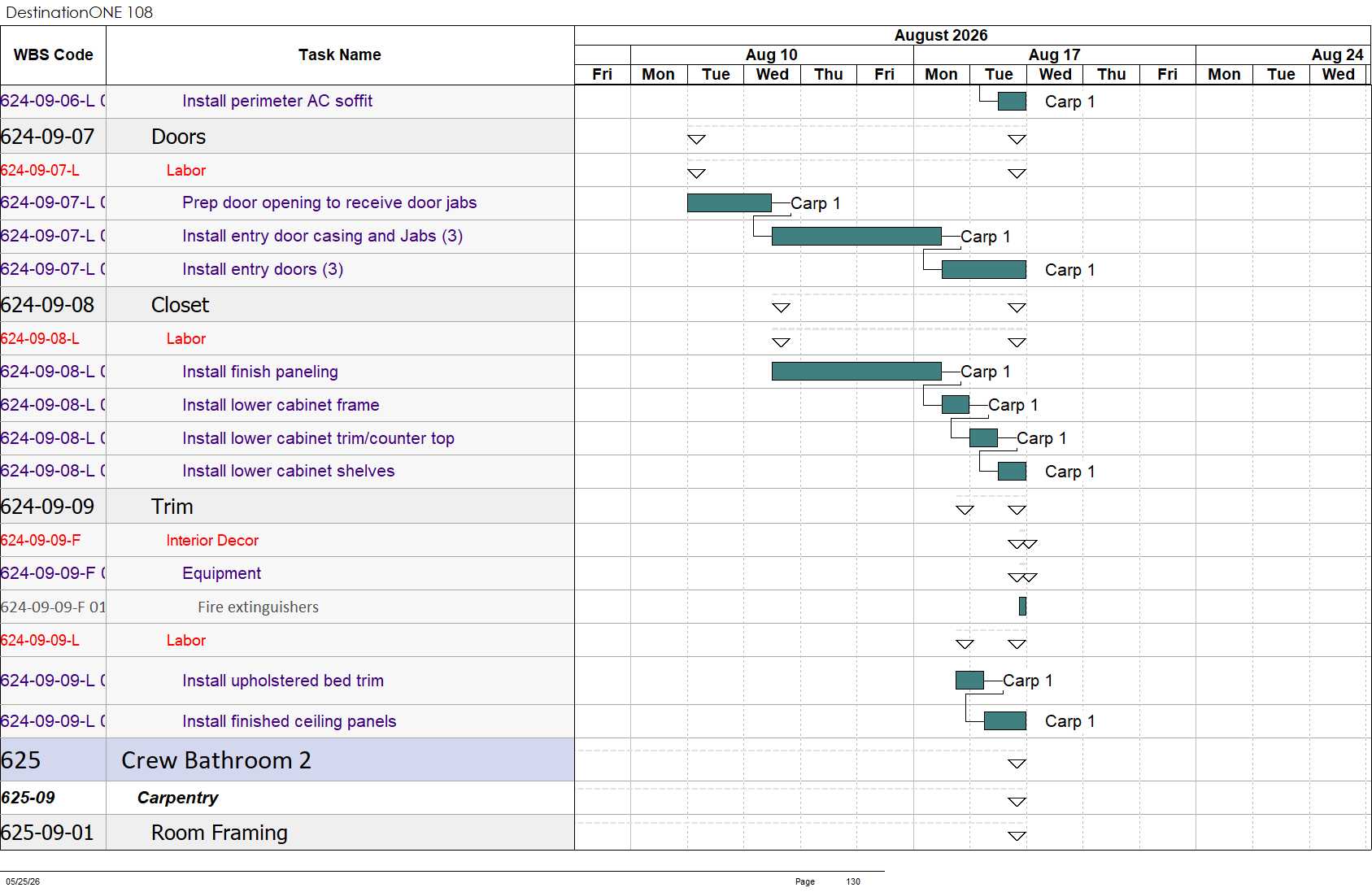Click Mon under the Aug 17 week
This screenshot has height=892, width=1372.
click(x=942, y=74)
